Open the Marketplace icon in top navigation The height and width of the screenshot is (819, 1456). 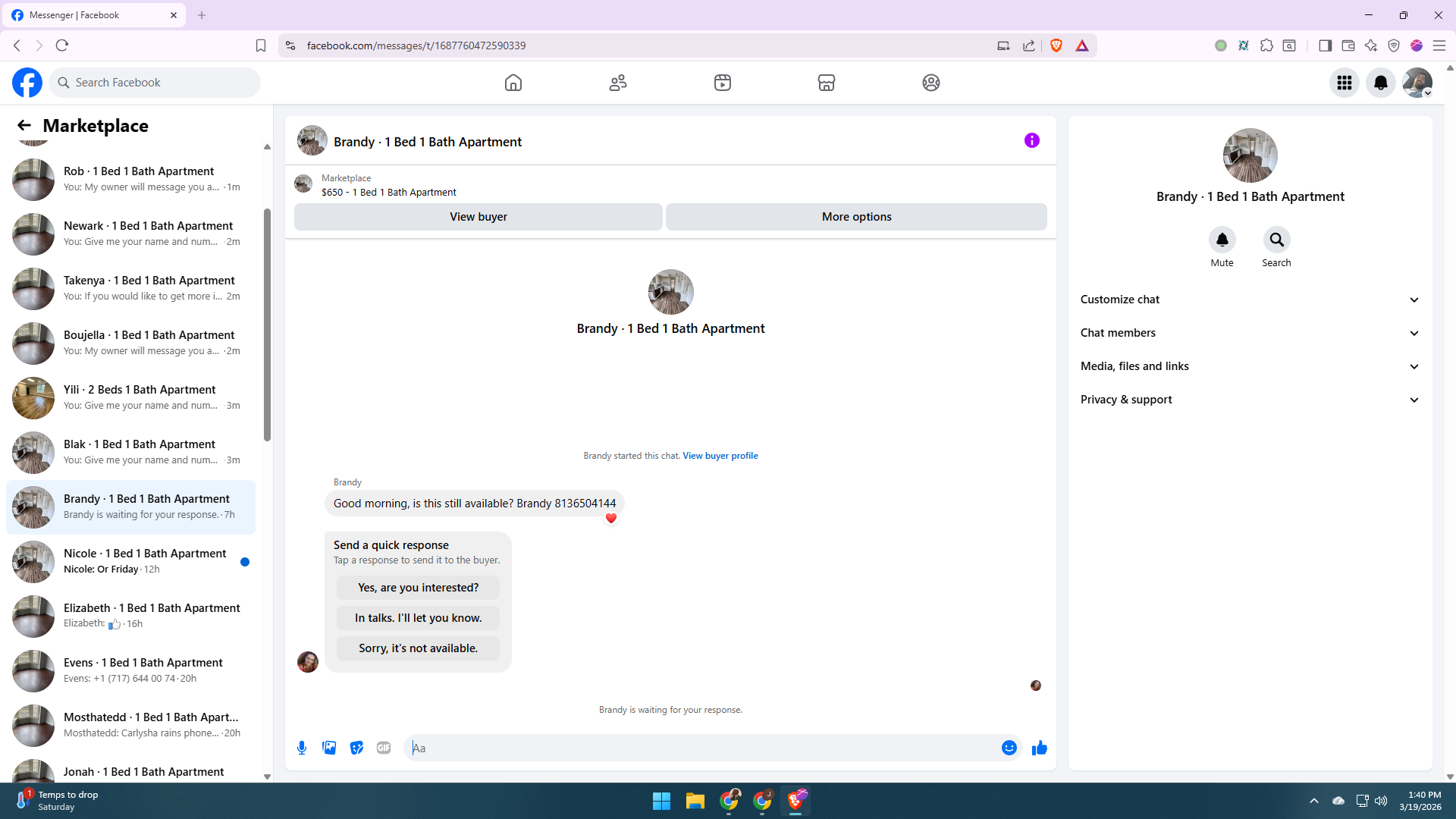coord(827,83)
